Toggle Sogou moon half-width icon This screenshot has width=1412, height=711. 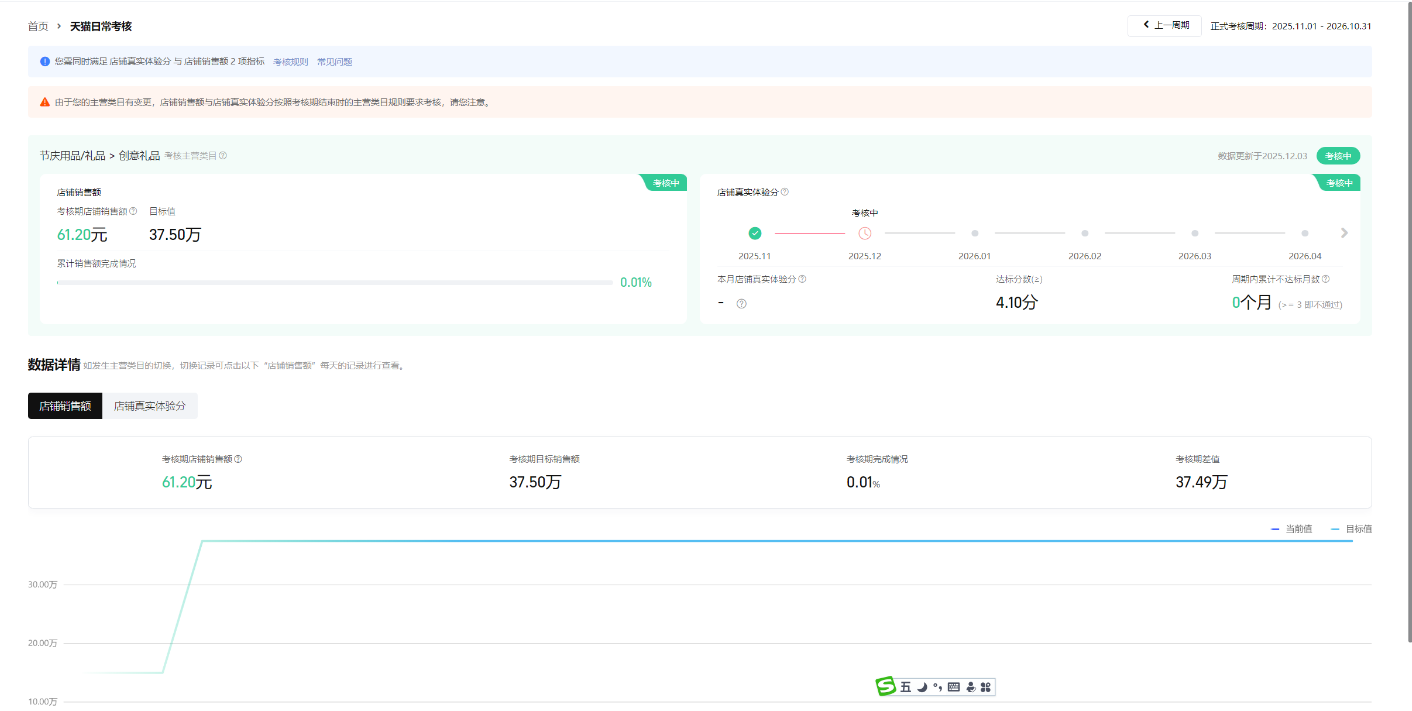[x=921, y=686]
